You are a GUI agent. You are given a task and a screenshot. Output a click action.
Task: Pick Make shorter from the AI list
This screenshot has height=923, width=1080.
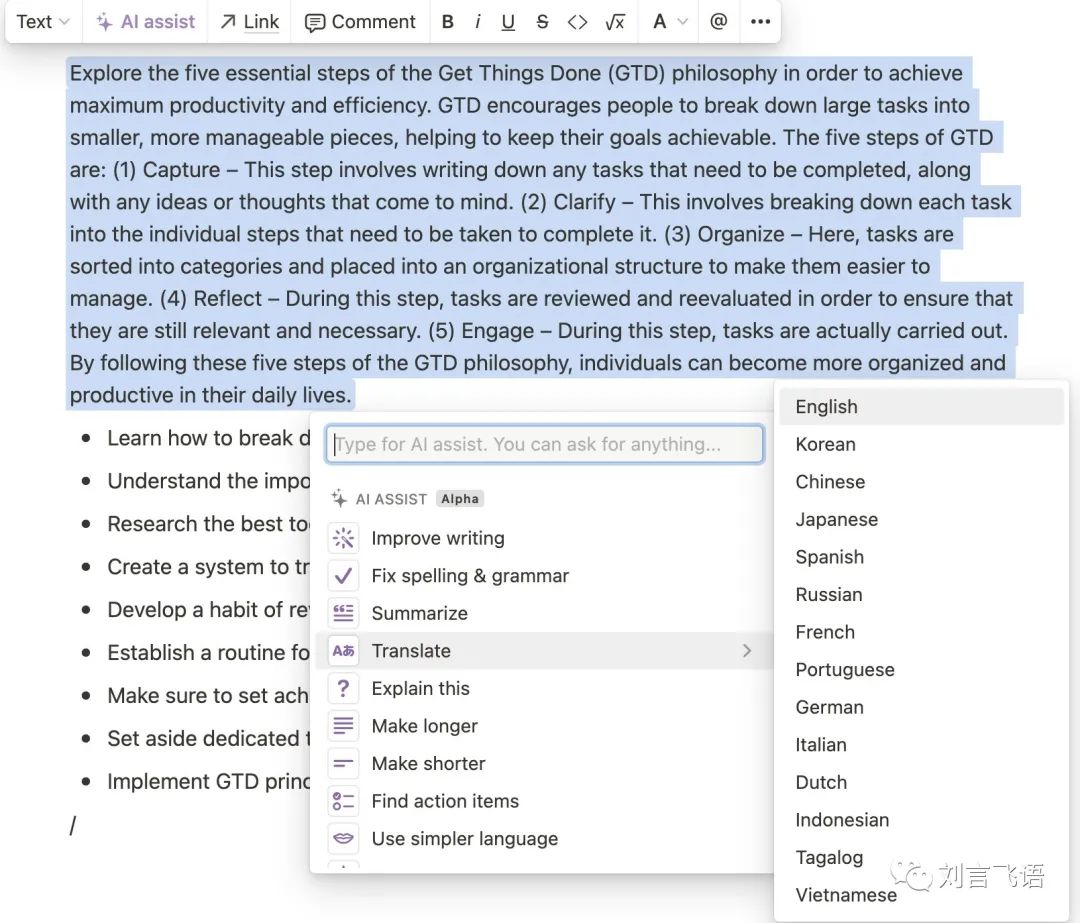pyautogui.click(x=428, y=763)
